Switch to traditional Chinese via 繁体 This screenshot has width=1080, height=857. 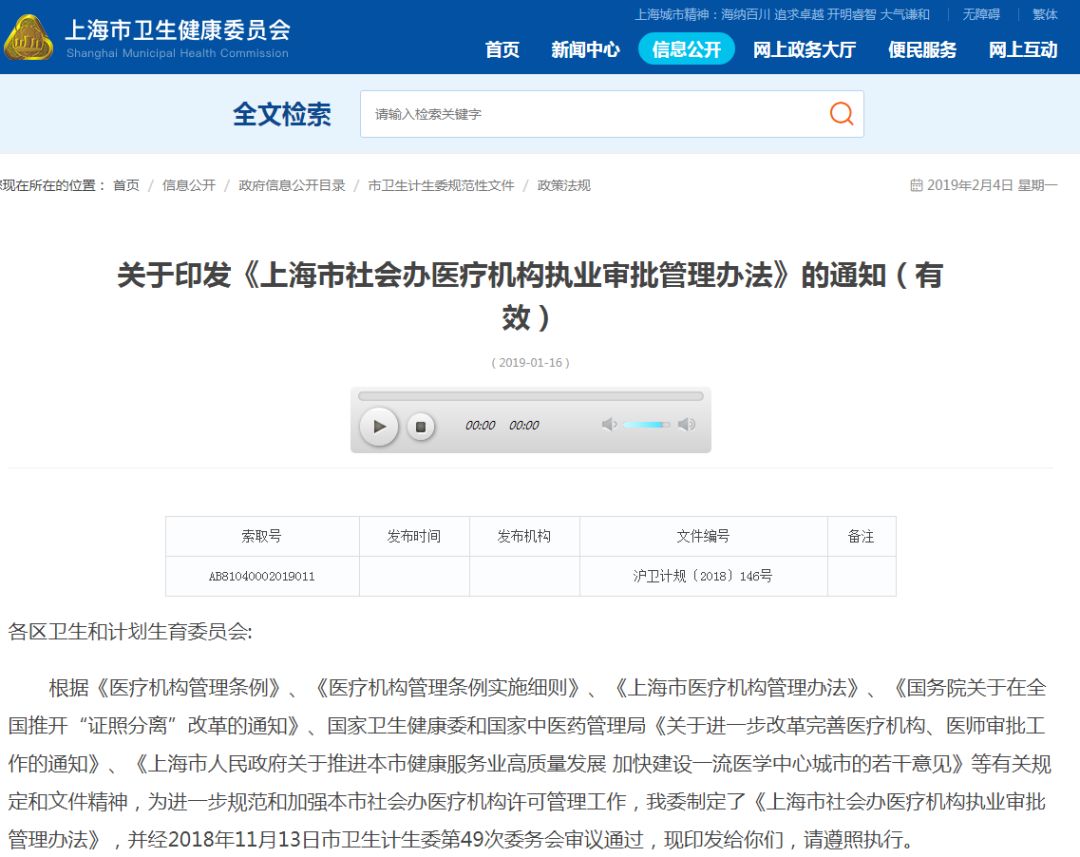click(x=1045, y=14)
